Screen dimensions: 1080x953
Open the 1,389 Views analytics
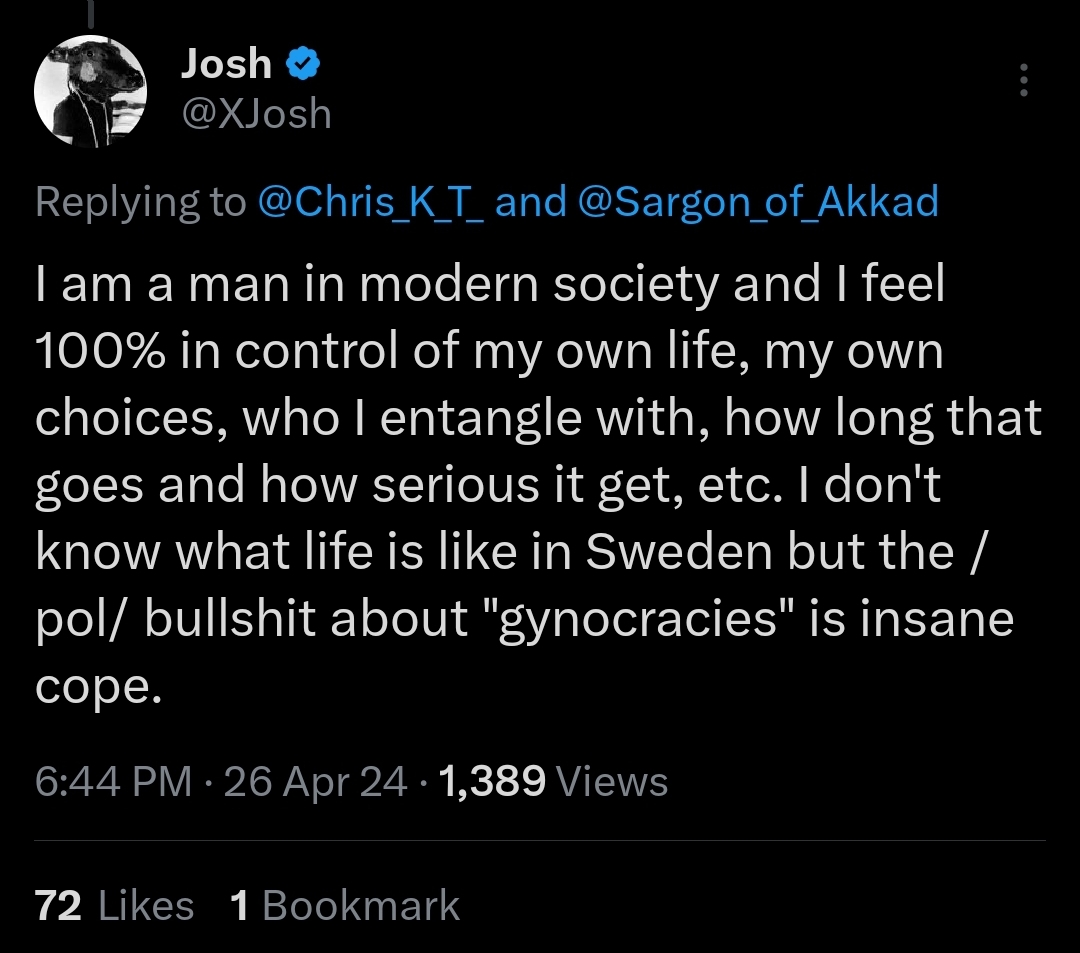pos(552,781)
